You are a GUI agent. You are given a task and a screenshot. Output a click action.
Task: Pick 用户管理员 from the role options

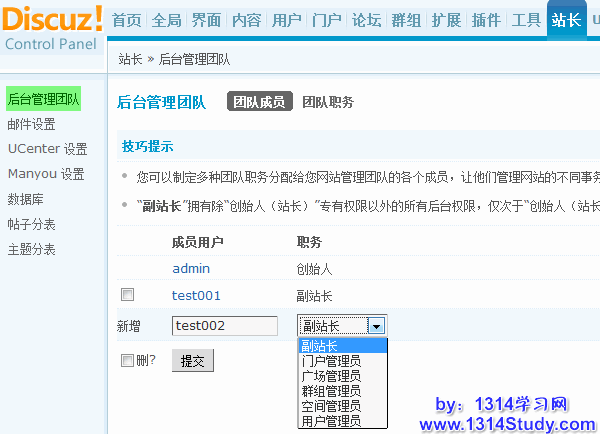click(x=331, y=421)
